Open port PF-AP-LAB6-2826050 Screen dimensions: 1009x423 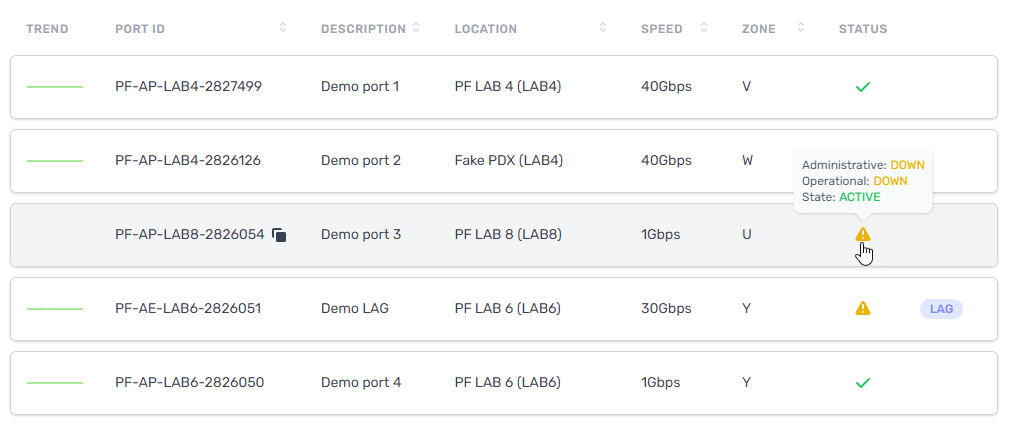190,383
